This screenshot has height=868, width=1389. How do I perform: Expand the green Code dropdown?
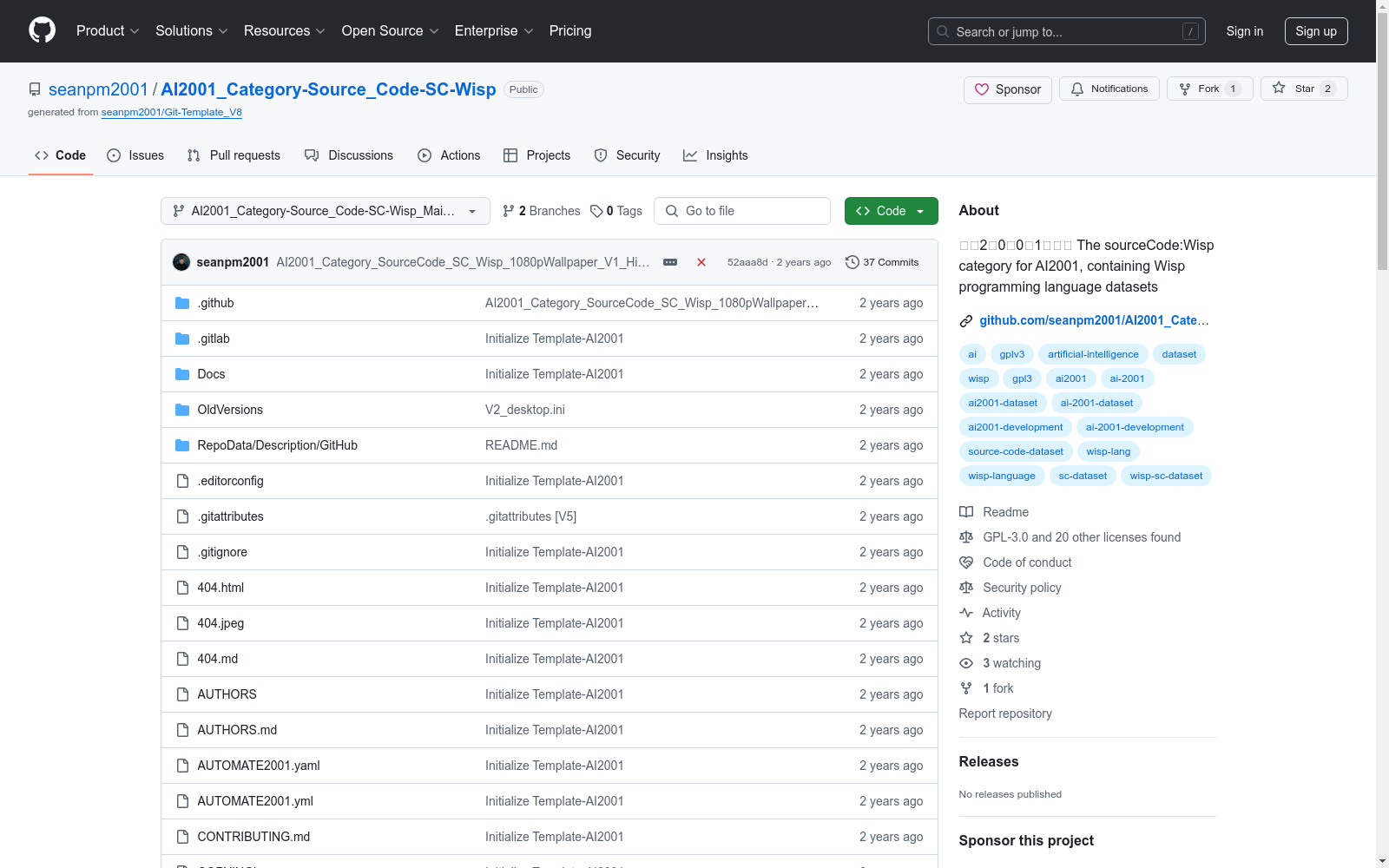click(891, 211)
